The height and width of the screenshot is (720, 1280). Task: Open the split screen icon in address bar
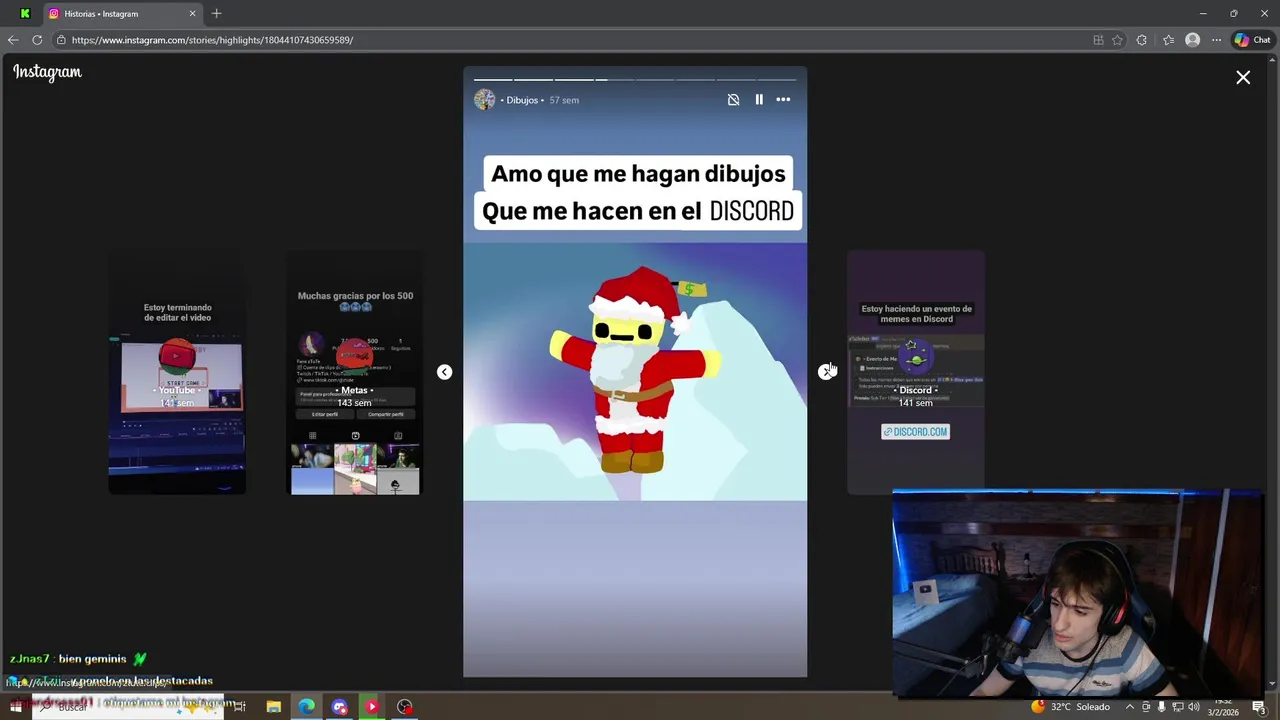[1098, 40]
